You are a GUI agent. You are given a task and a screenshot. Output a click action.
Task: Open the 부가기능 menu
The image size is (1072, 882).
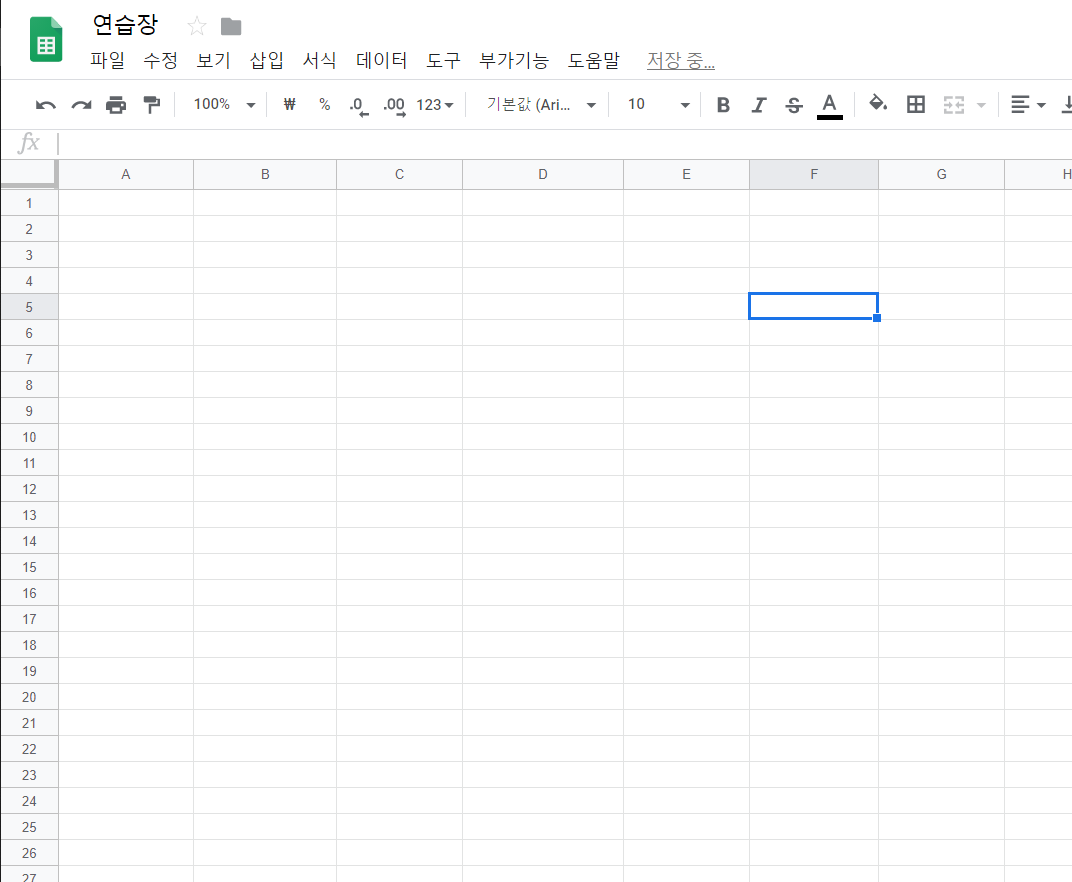click(x=514, y=60)
